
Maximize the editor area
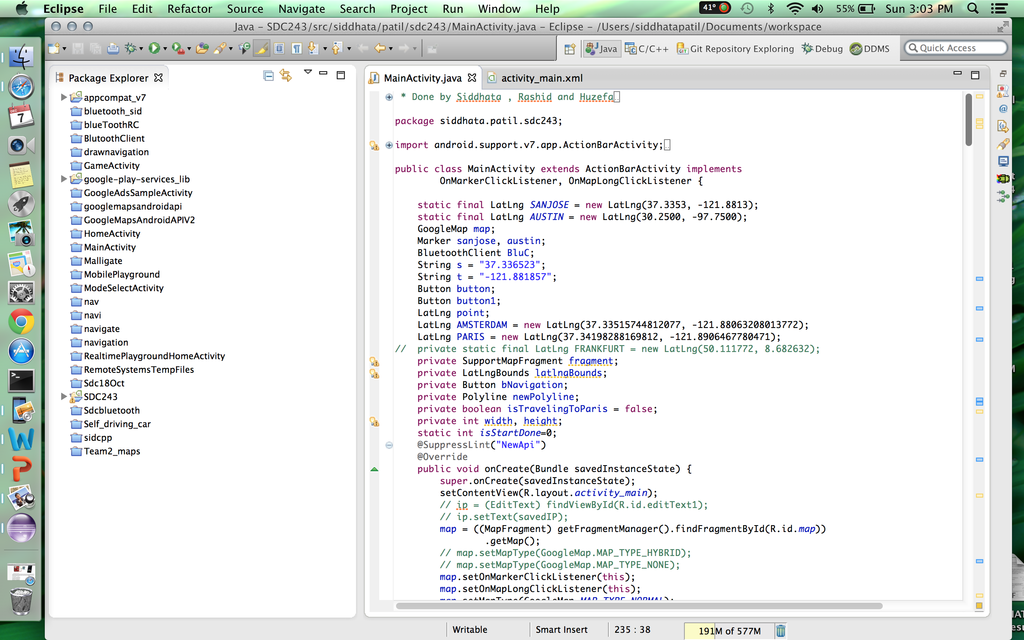tap(975, 74)
